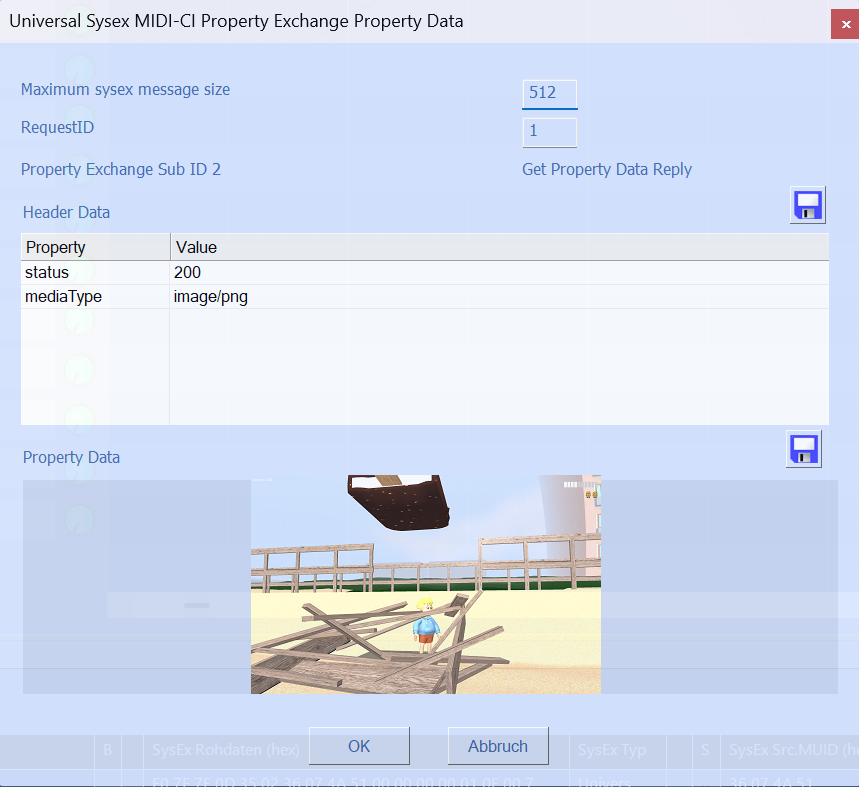The height and width of the screenshot is (787, 859).
Task: Save the Property Data with floppy icon
Action: pyautogui.click(x=804, y=449)
